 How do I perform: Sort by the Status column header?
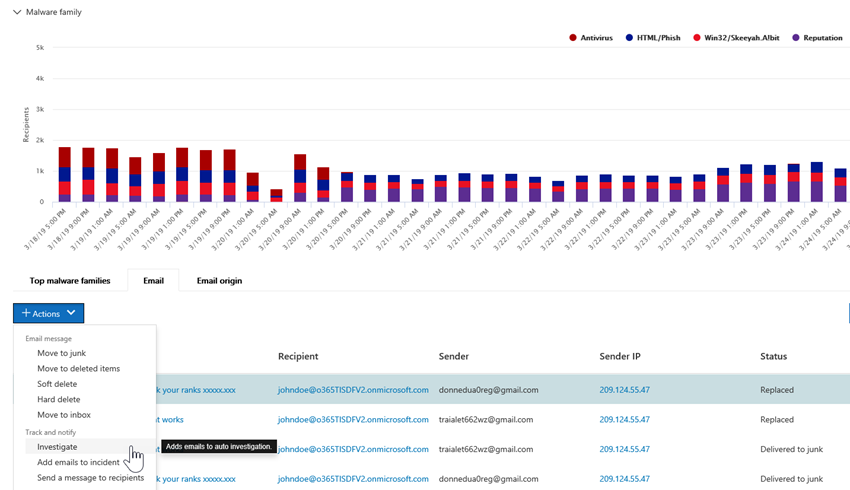tap(773, 356)
